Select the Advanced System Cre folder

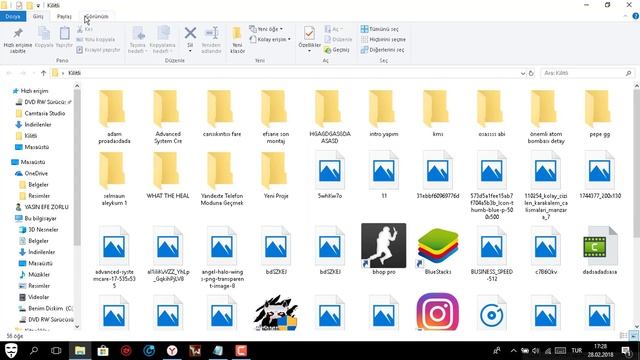click(168, 117)
